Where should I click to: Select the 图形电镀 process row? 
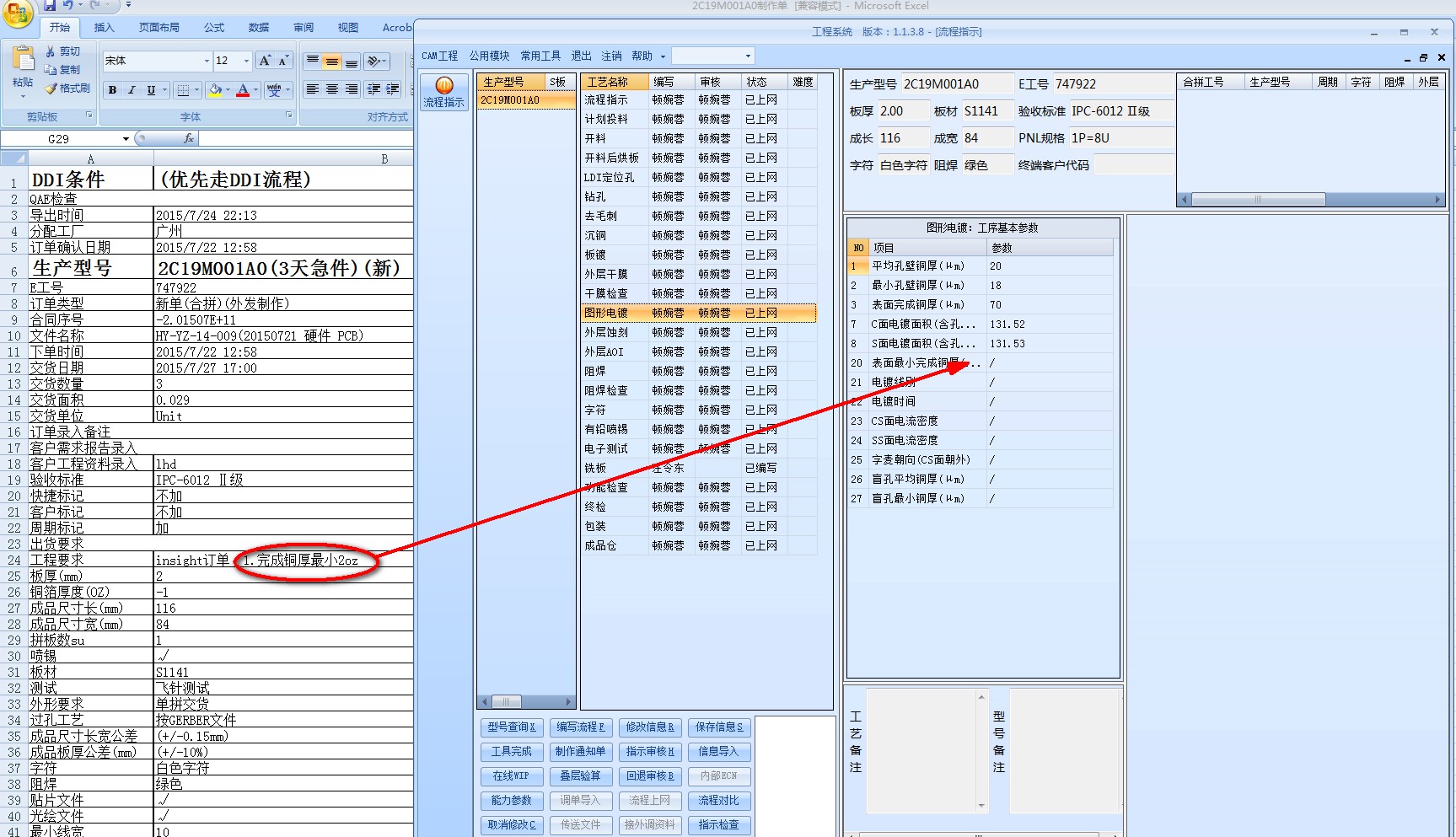[x=698, y=313]
